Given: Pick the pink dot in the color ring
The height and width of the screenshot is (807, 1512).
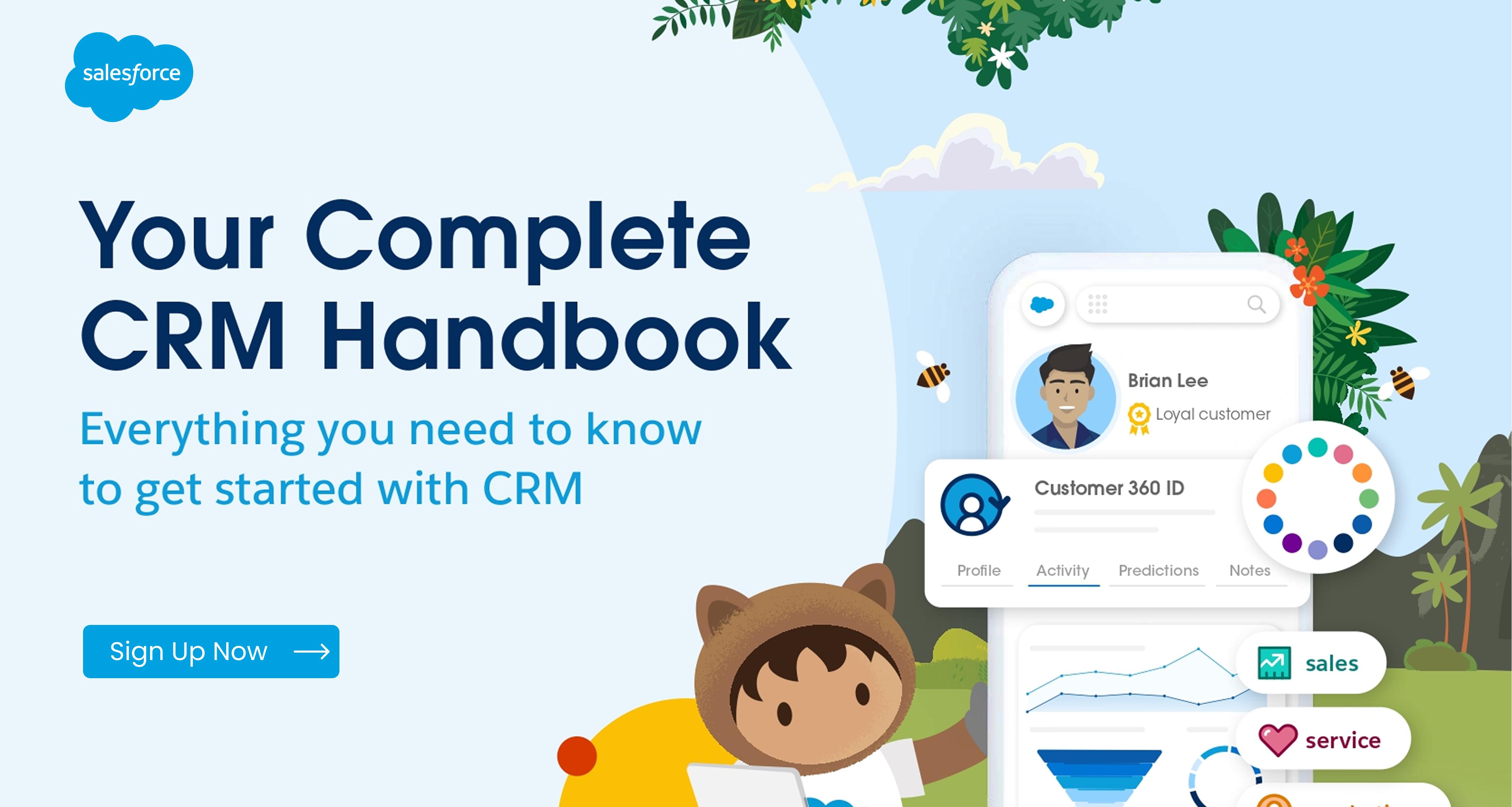Looking at the screenshot, I should click(1344, 454).
